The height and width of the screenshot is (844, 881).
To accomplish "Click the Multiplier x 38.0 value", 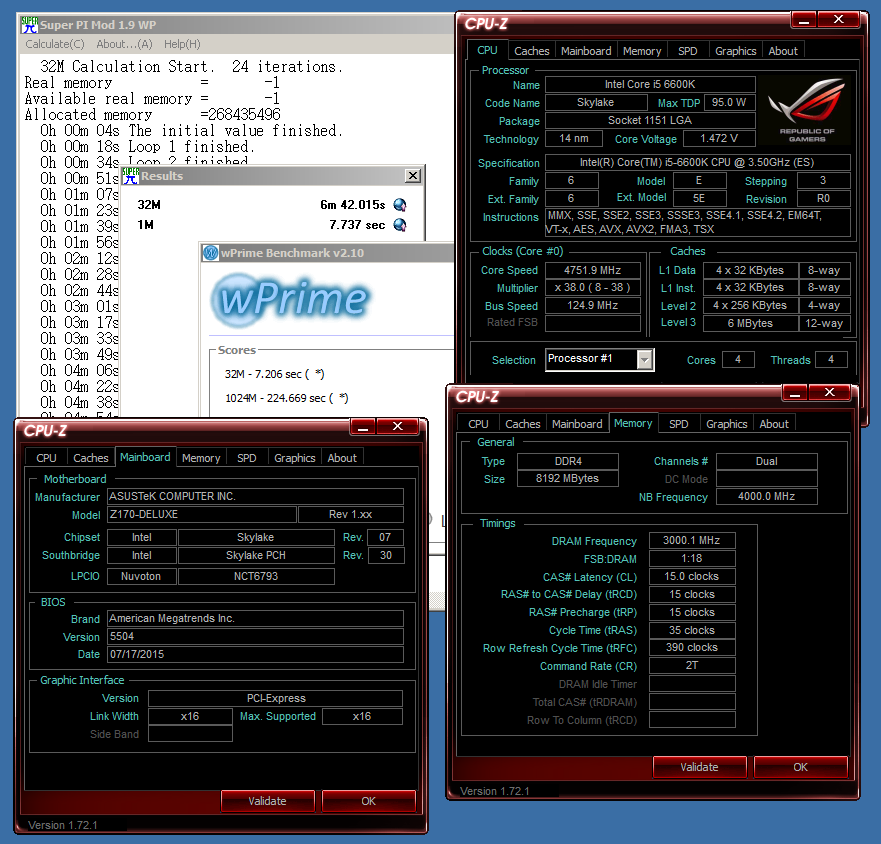I will coord(593,287).
